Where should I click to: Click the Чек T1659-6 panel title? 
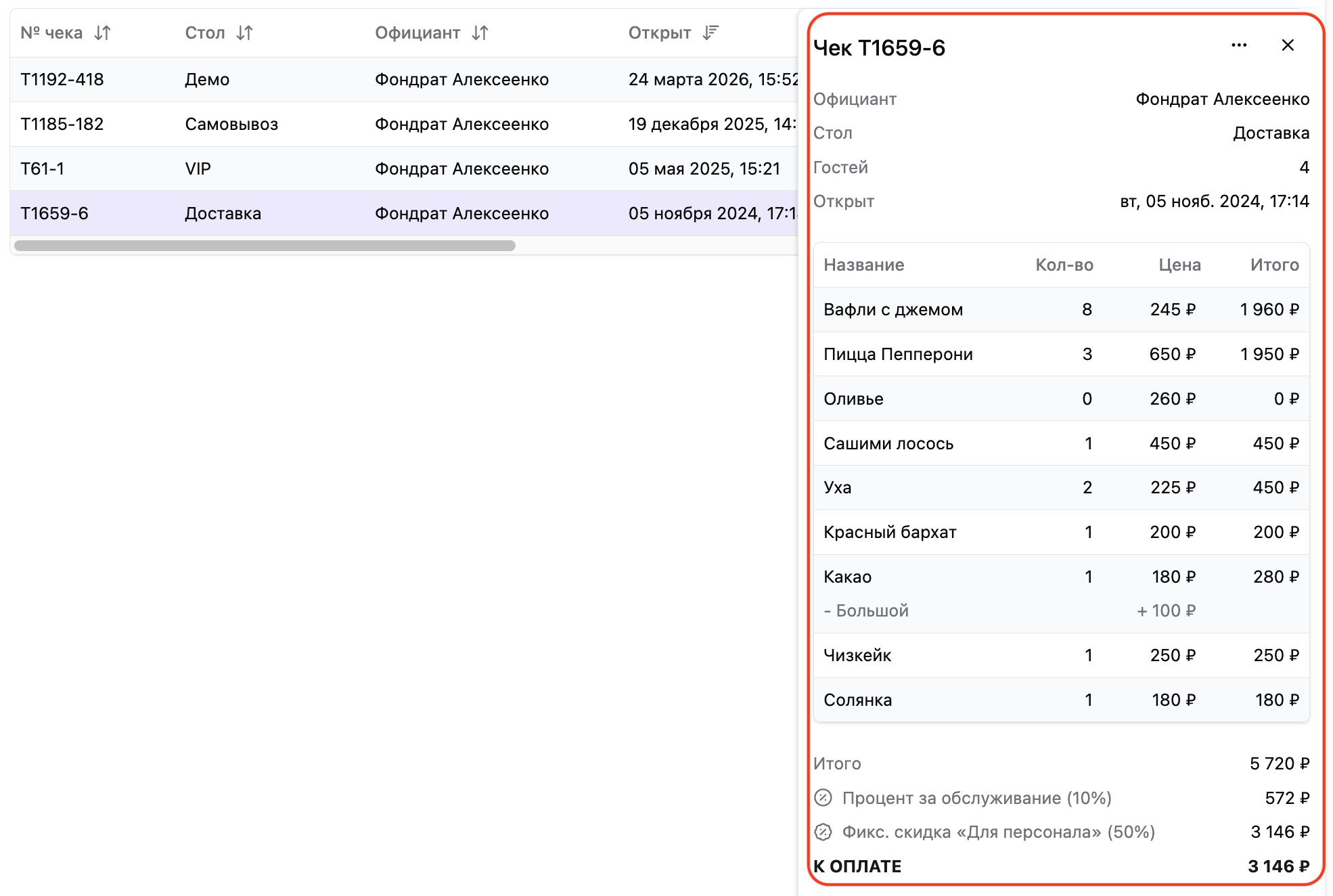(x=879, y=47)
